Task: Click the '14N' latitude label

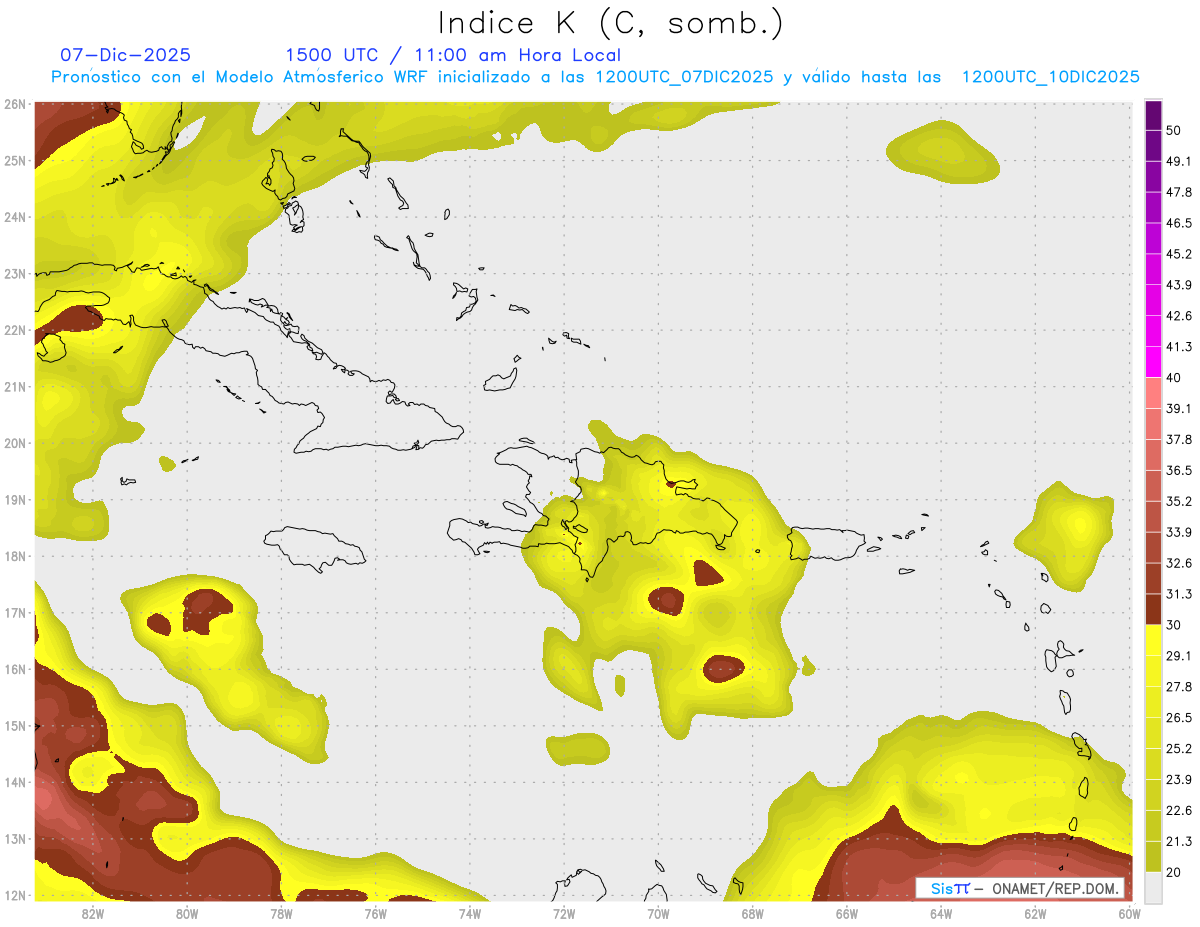Action: coord(15,782)
